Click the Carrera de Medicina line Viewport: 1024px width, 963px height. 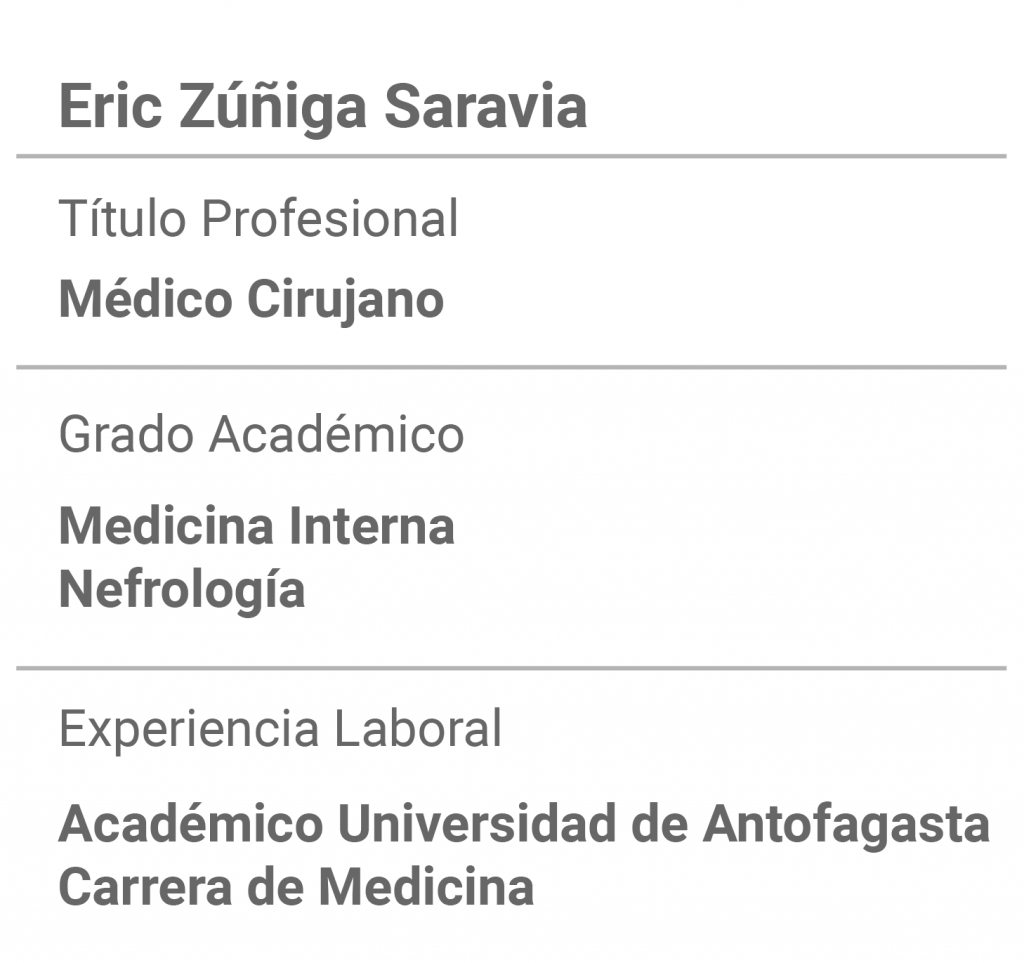click(x=296, y=887)
